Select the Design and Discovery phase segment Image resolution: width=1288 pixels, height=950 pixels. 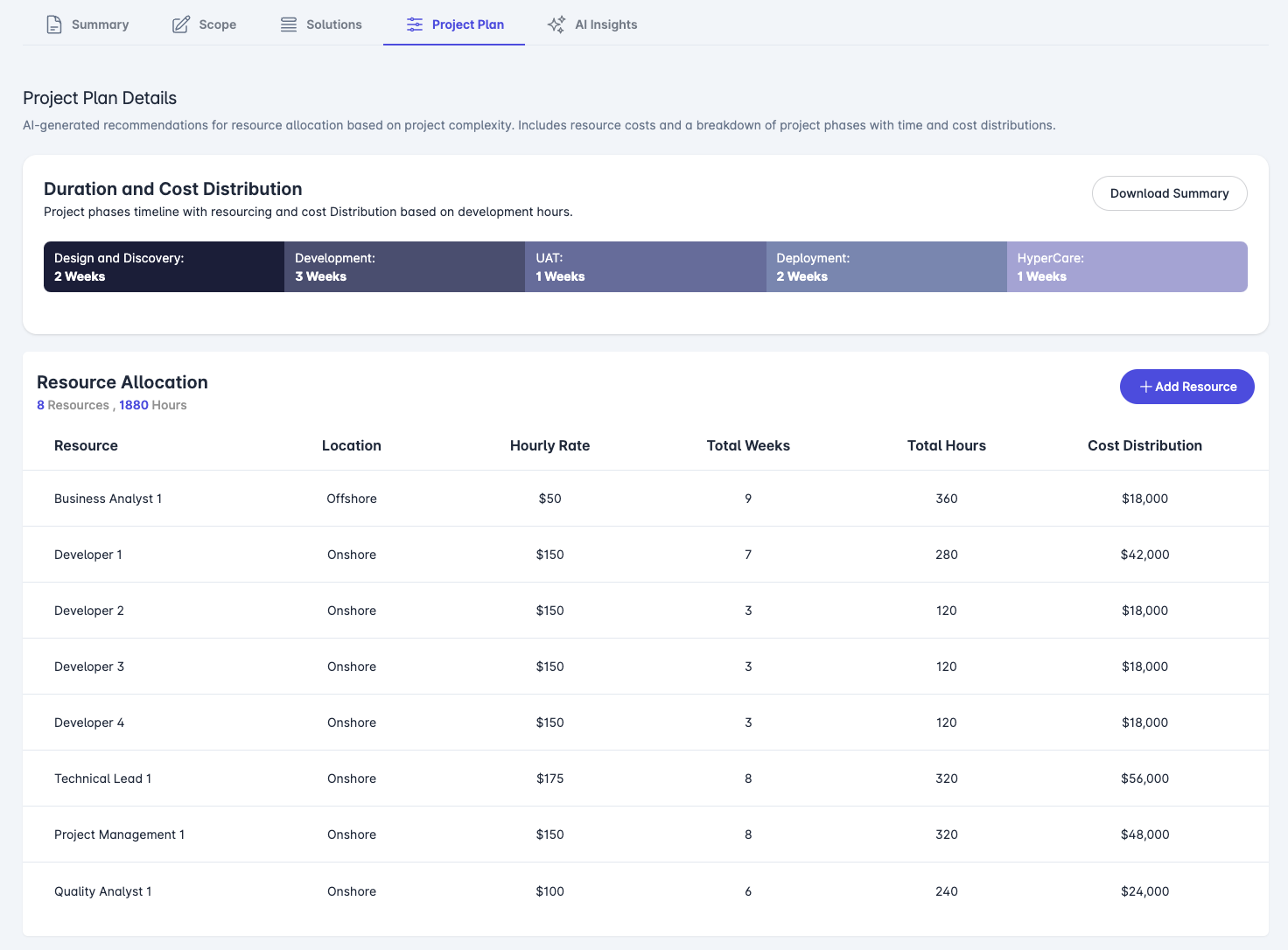coord(164,267)
